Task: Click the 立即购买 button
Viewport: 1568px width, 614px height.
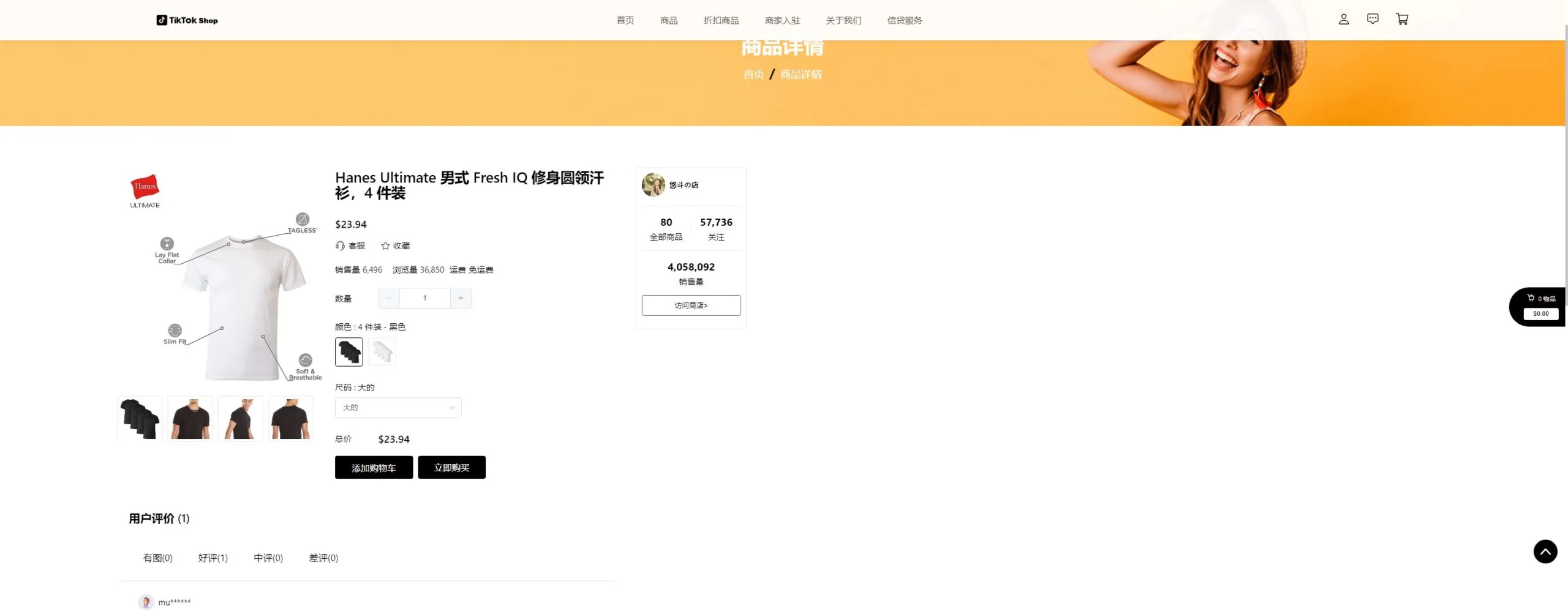Action: pyautogui.click(x=451, y=468)
